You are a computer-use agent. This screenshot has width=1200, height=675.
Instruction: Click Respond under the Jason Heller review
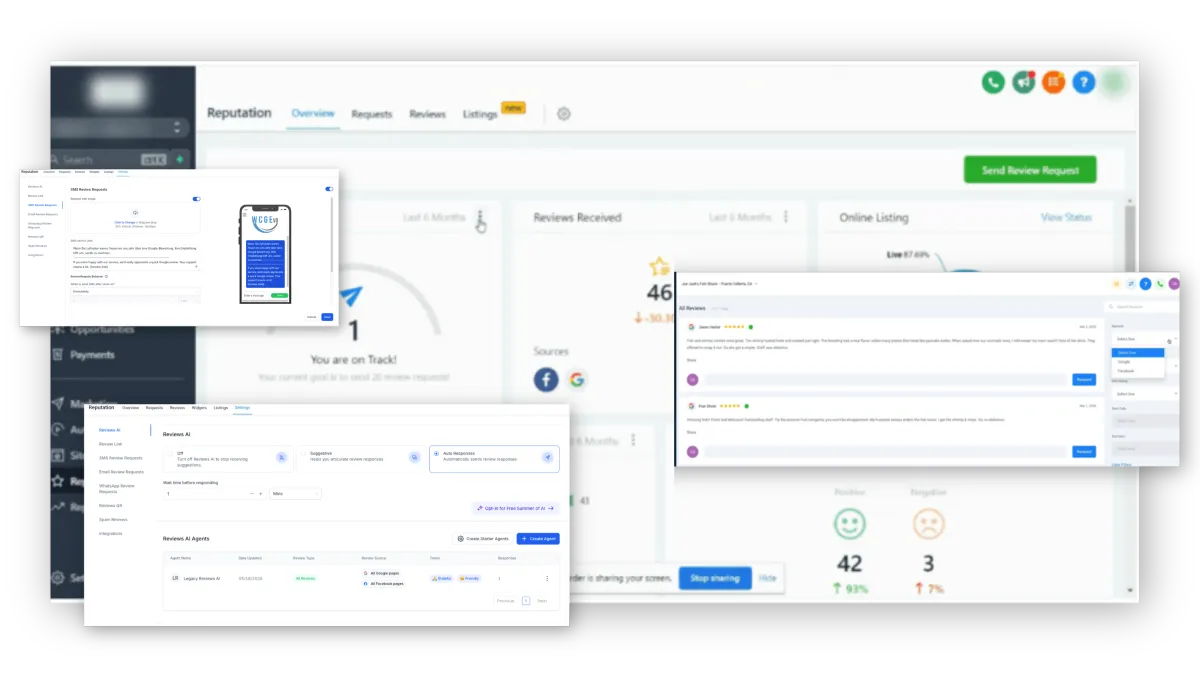pos(1084,380)
